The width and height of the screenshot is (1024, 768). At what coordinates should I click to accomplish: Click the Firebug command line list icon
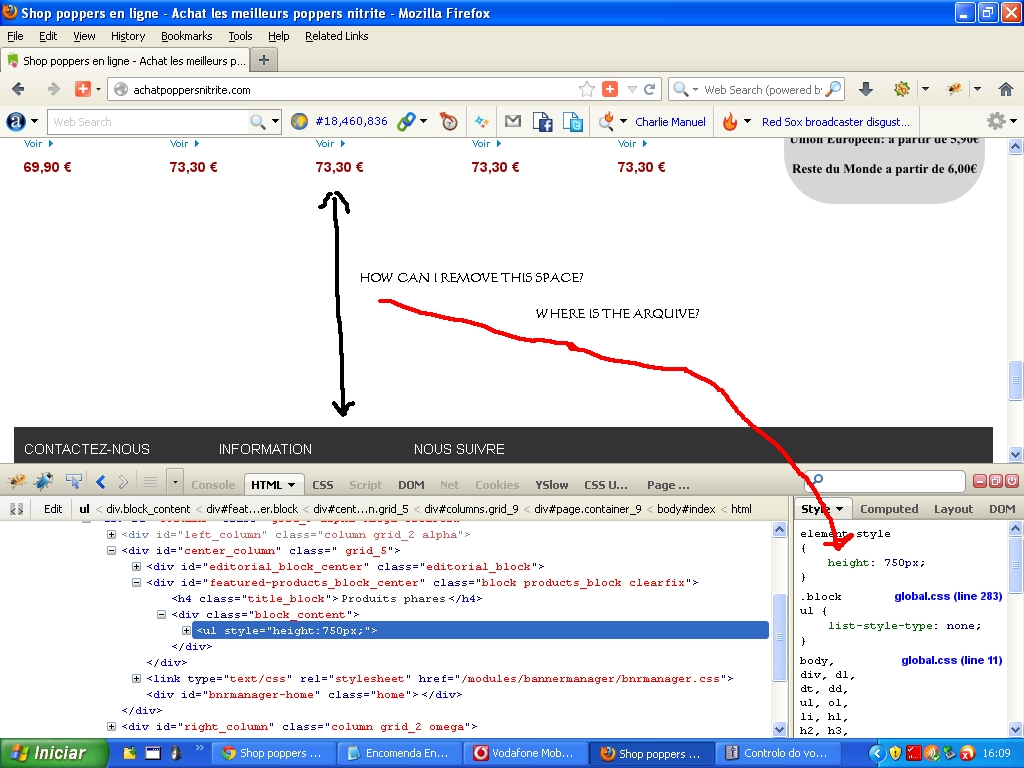click(x=150, y=483)
